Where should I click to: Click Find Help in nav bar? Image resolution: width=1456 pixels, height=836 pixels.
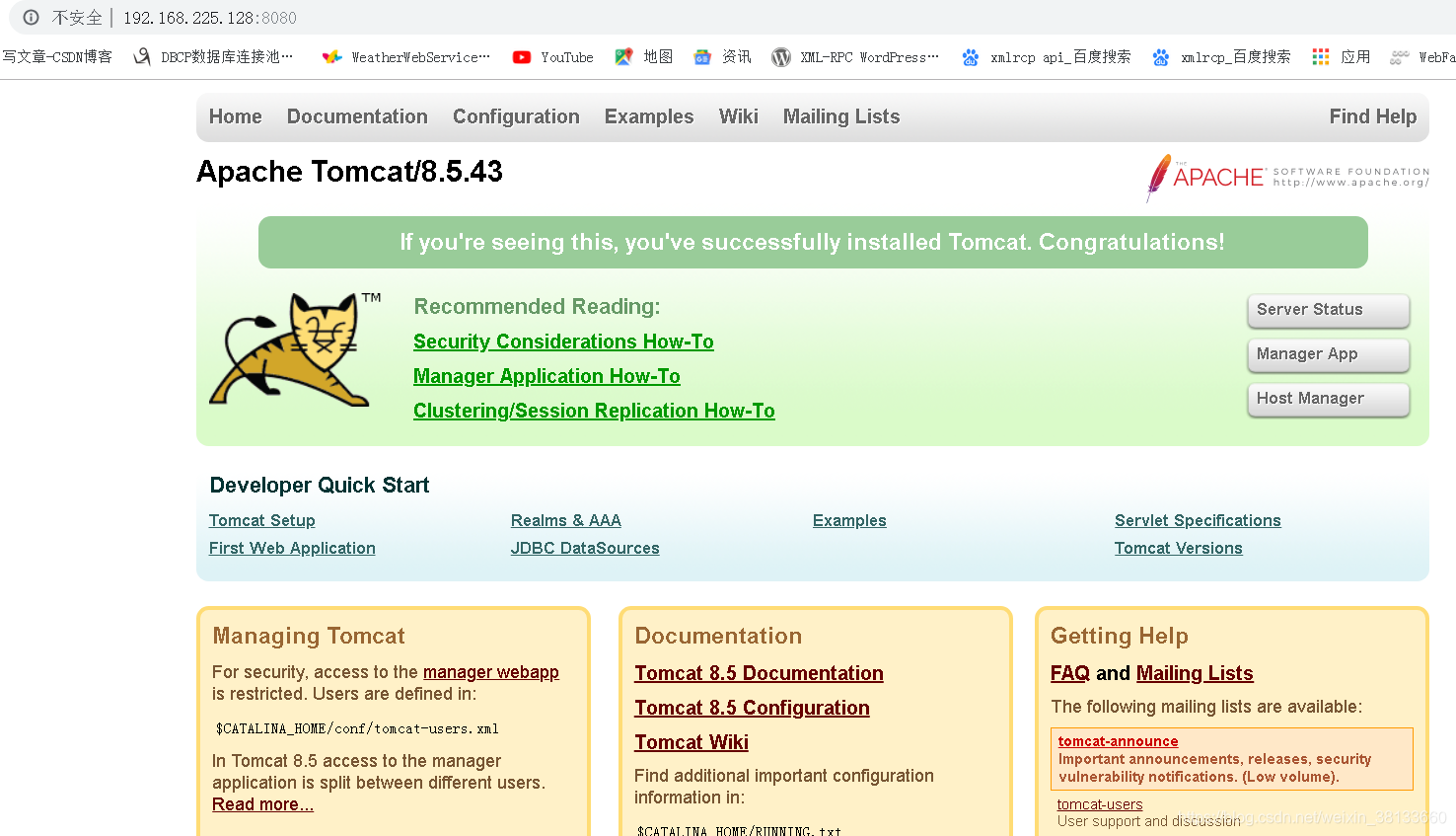coord(1372,116)
